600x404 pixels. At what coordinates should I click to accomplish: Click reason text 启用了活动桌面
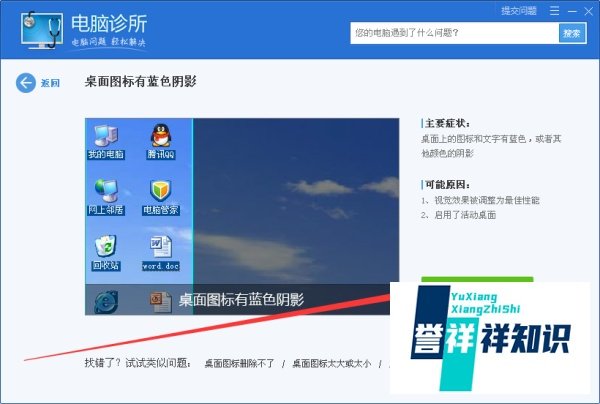pos(465,215)
